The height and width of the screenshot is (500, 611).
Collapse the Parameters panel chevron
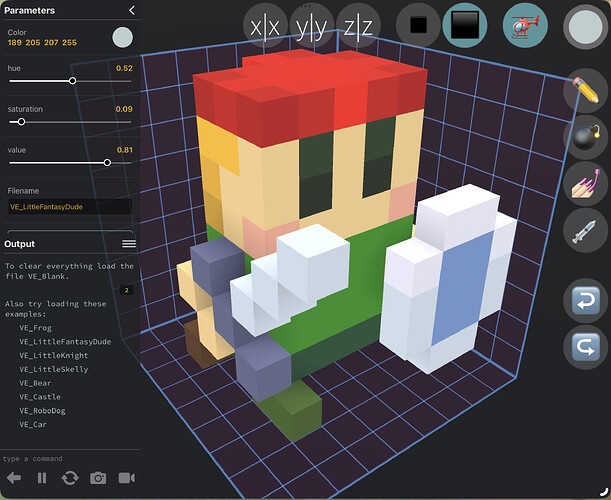point(132,10)
